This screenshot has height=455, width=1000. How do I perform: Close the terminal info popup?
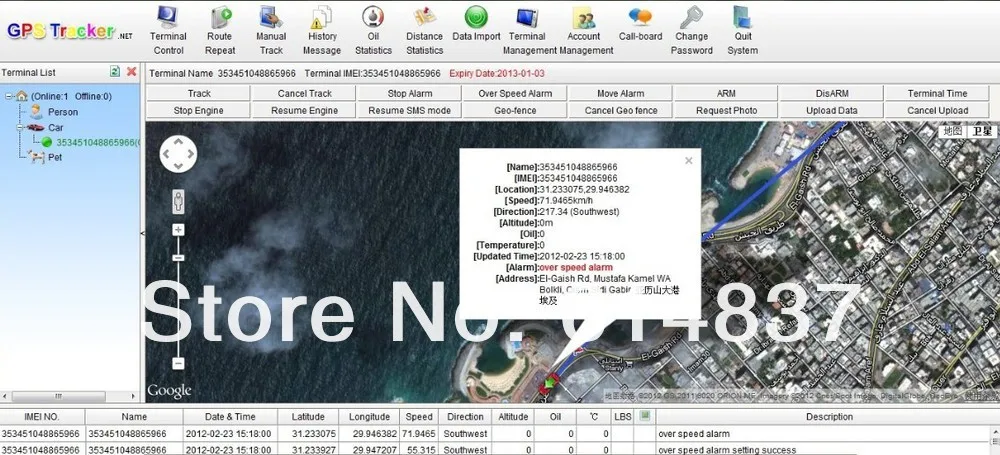click(689, 161)
